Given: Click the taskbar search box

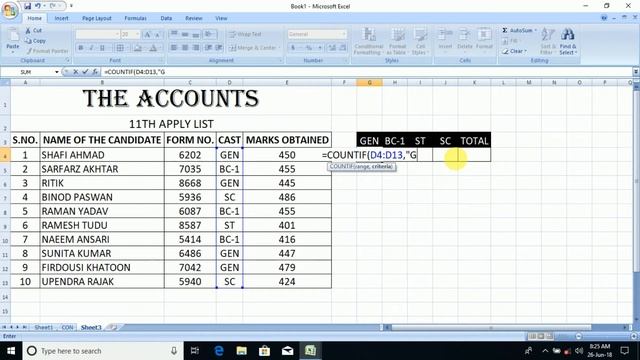Looking at the screenshot, I should (x=103, y=351).
